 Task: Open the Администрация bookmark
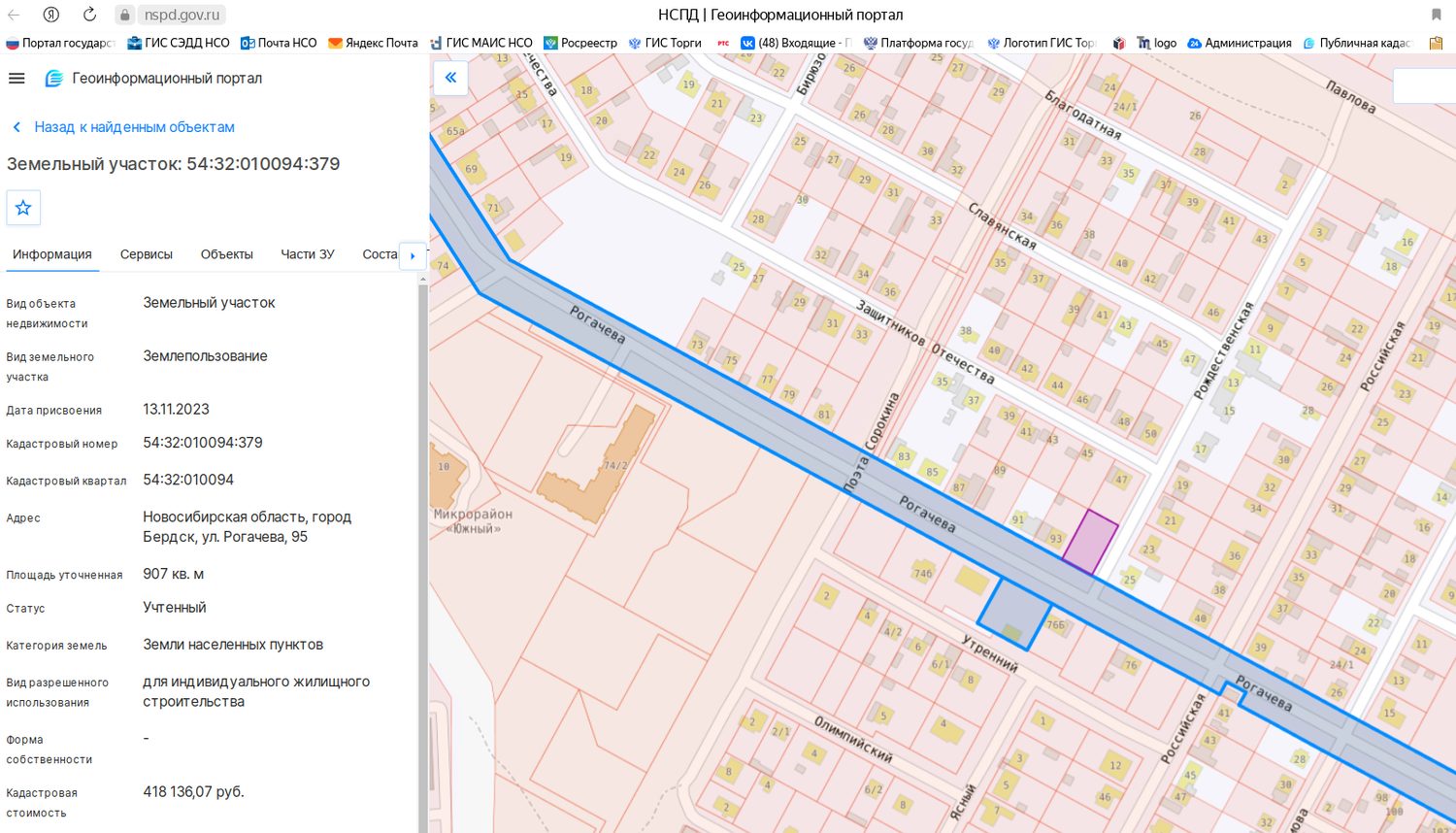[1240, 43]
